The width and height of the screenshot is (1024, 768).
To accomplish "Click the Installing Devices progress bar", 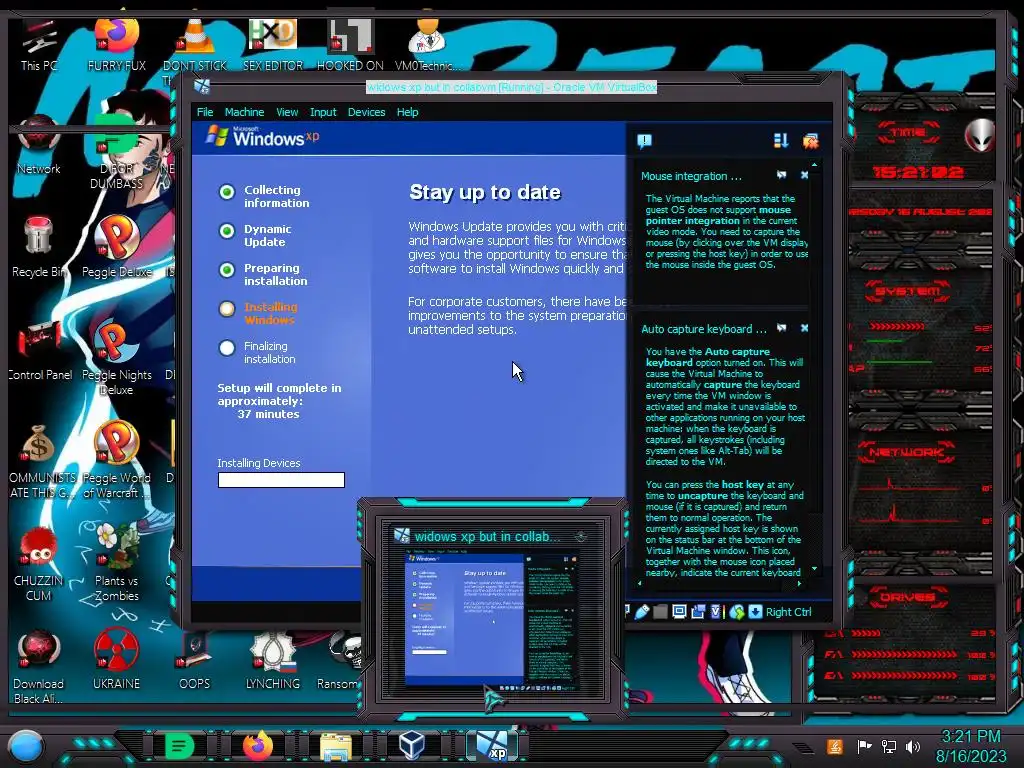I will (281, 480).
